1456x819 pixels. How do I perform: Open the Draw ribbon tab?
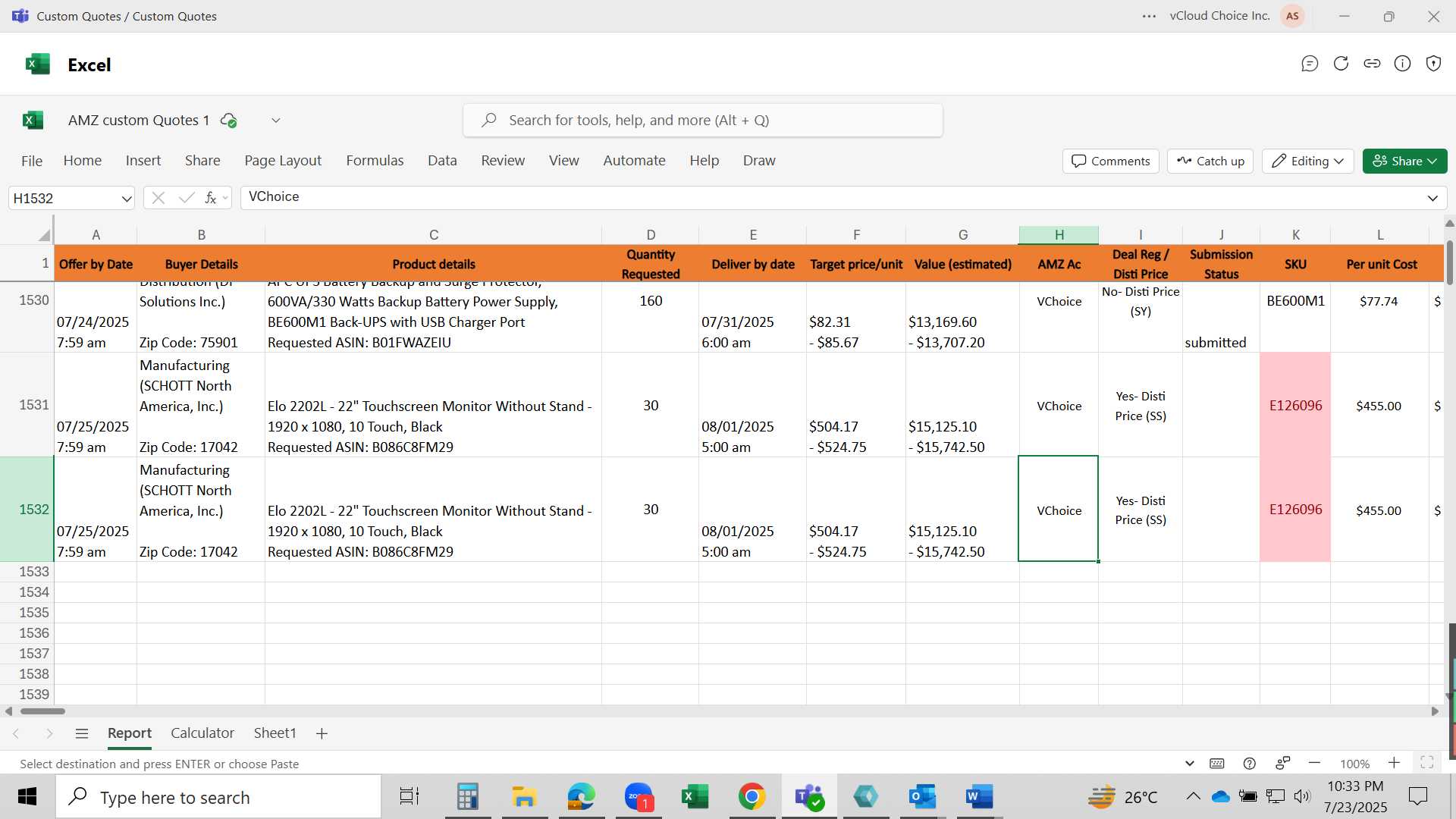point(759,161)
